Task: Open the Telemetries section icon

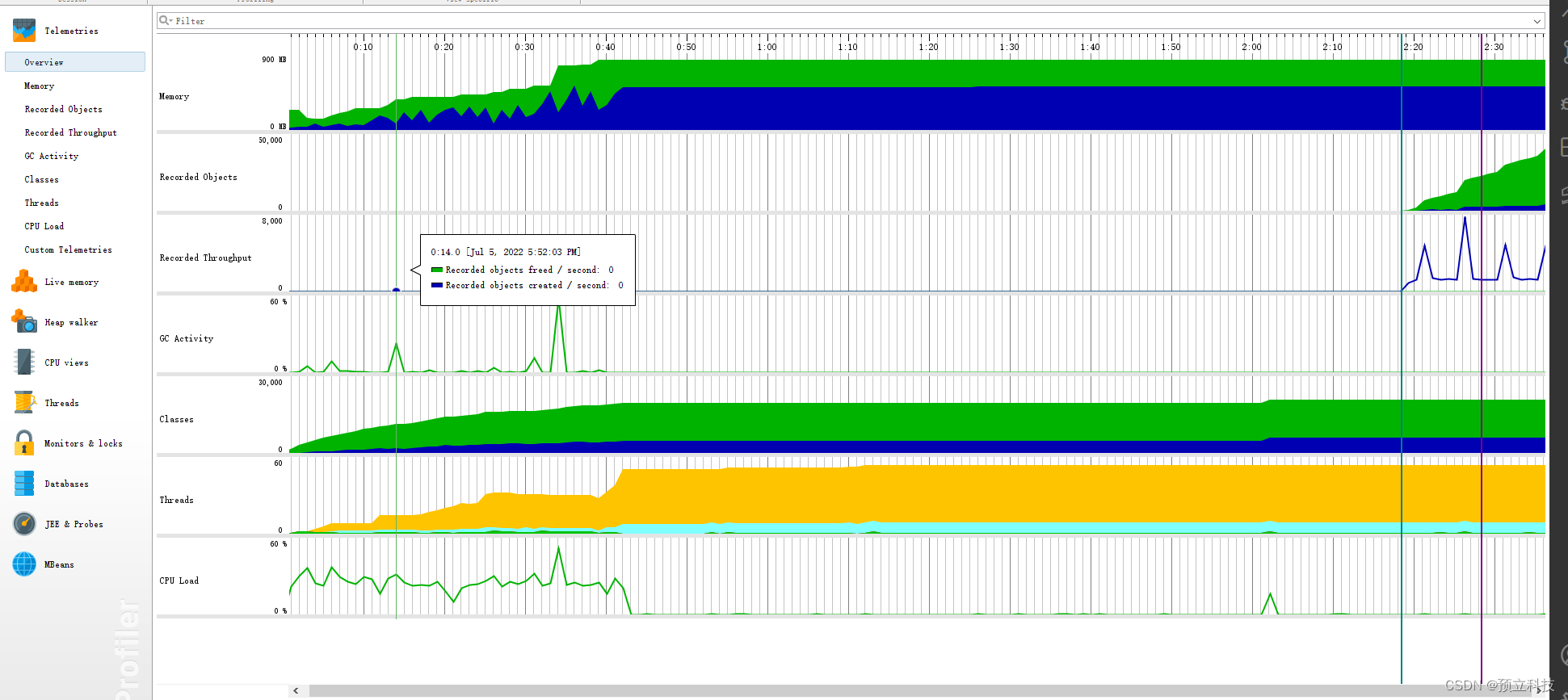Action: pos(24,31)
